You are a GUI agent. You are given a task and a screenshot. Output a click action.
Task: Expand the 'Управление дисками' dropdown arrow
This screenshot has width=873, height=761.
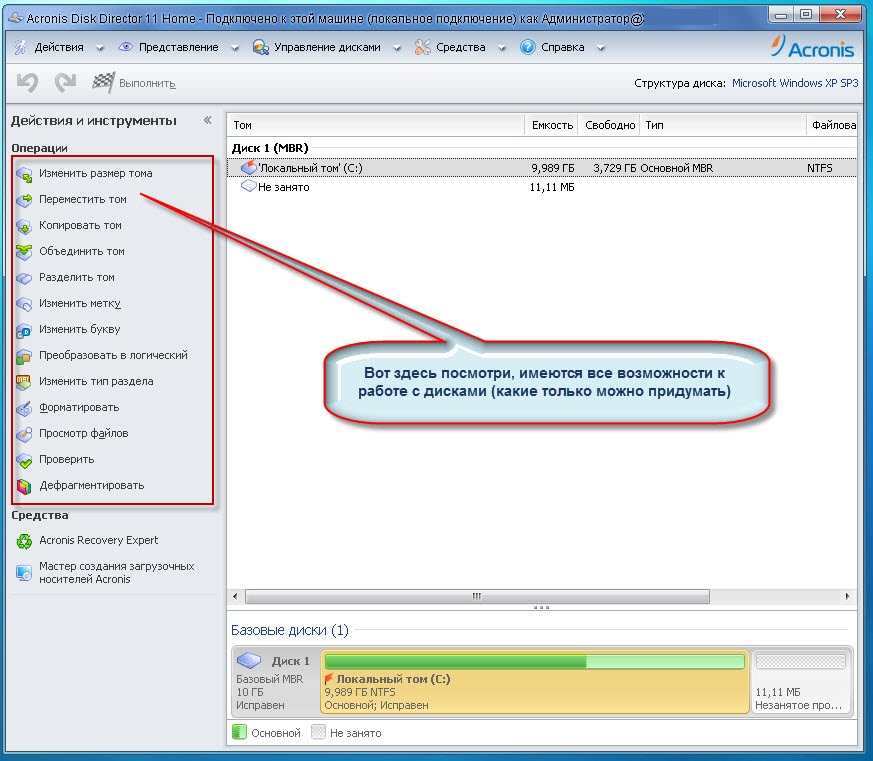point(396,48)
